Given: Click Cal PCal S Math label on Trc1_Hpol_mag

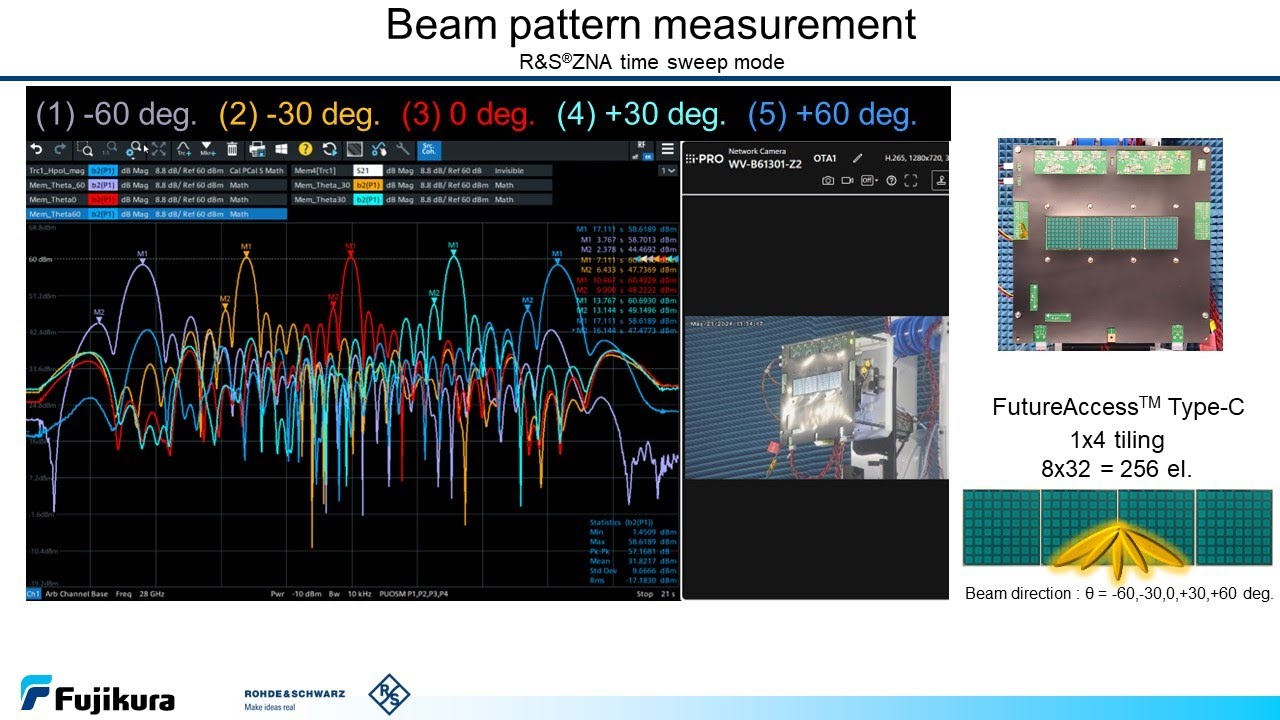Looking at the screenshot, I should pyautogui.click(x=256, y=171).
